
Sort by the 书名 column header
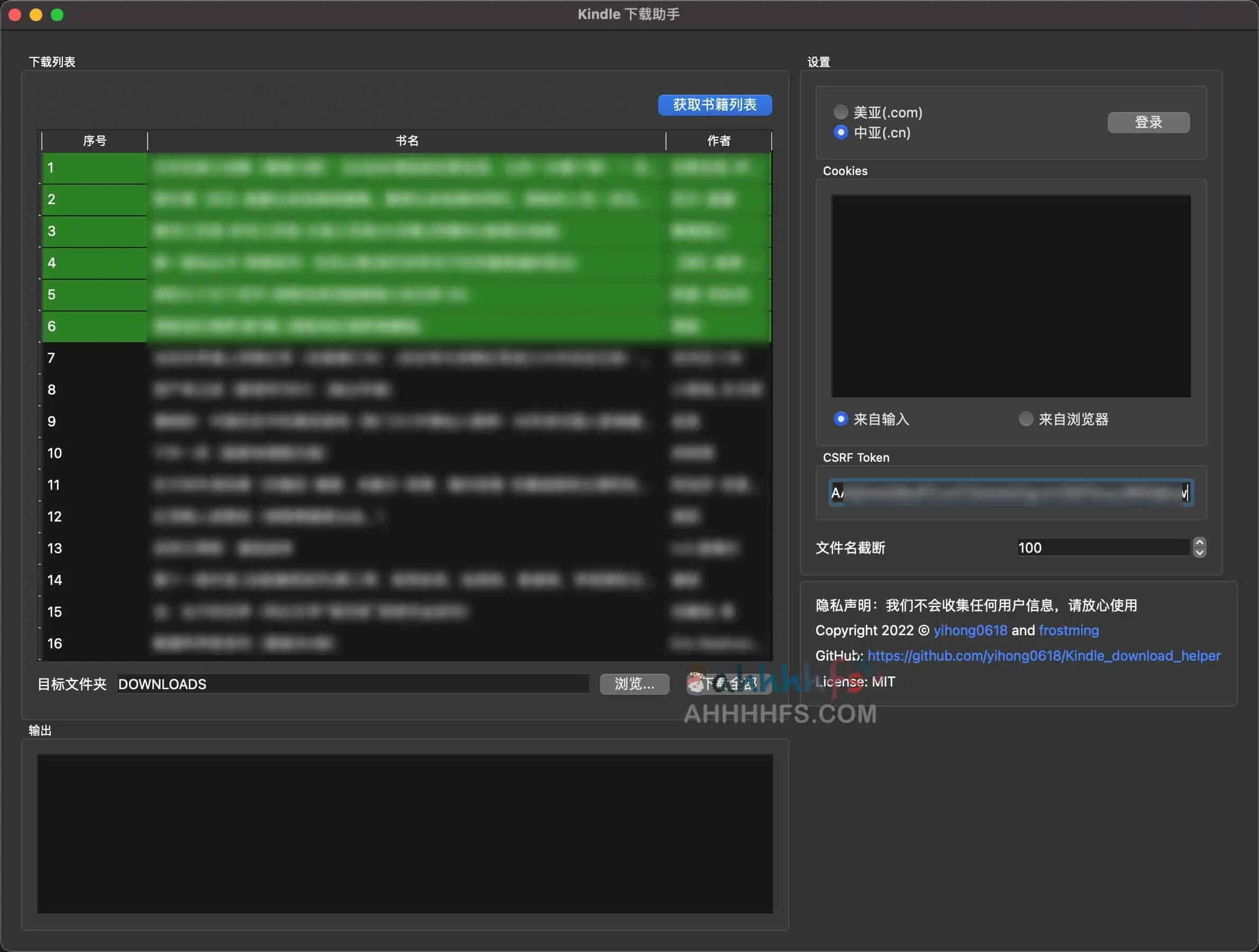click(406, 141)
